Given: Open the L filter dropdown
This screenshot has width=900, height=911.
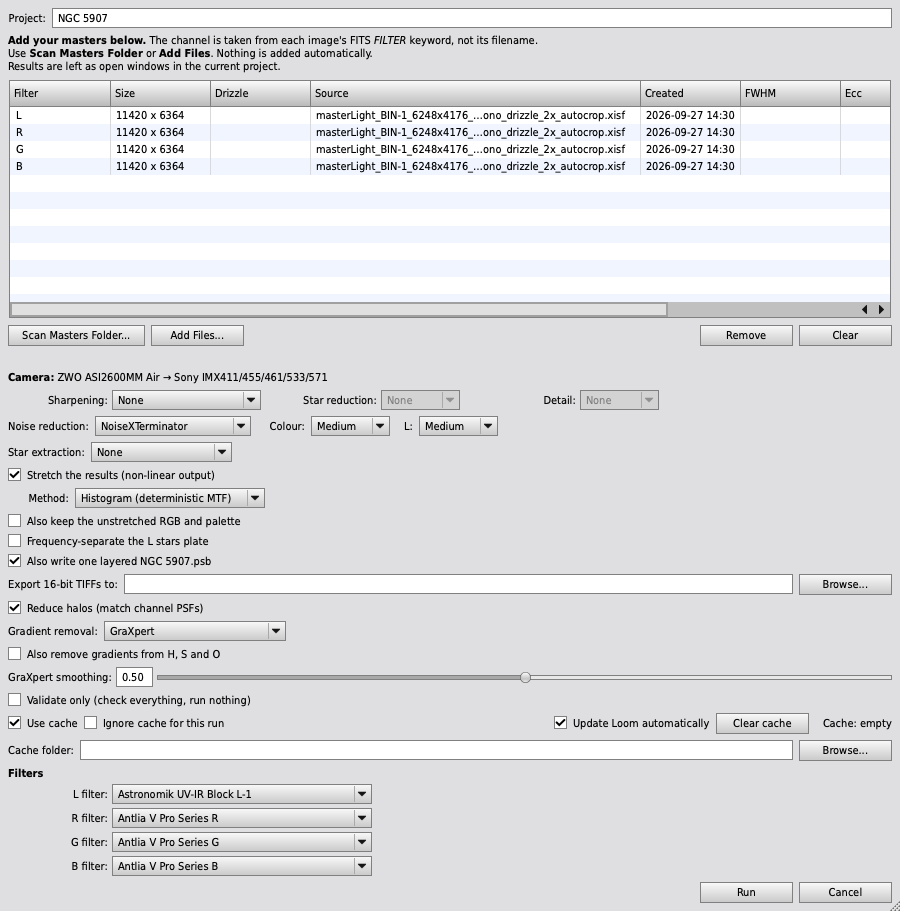Looking at the screenshot, I should coord(242,794).
